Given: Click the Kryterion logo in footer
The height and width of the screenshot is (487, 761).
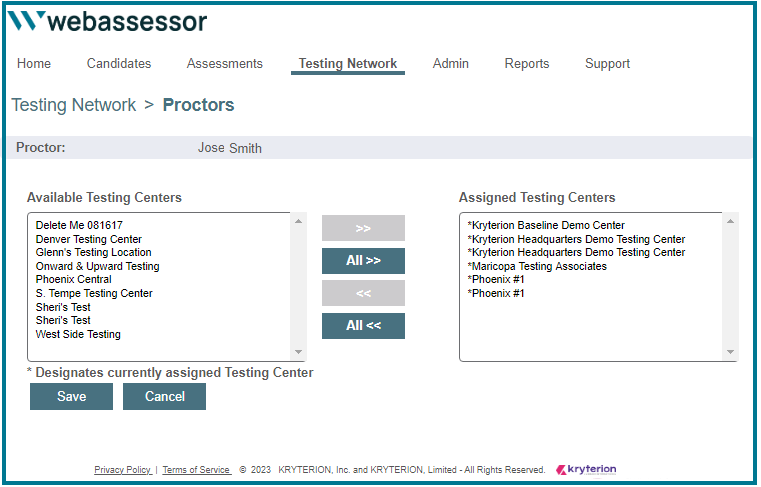Looking at the screenshot, I should click(x=586, y=469).
